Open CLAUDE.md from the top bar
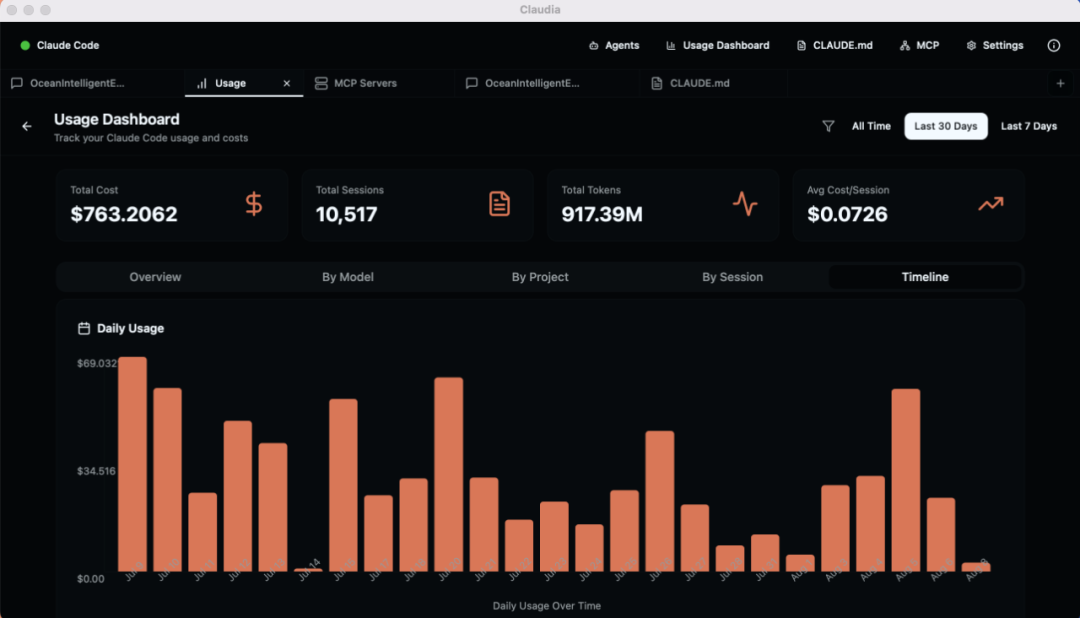This screenshot has height=618, width=1080. (x=834, y=46)
